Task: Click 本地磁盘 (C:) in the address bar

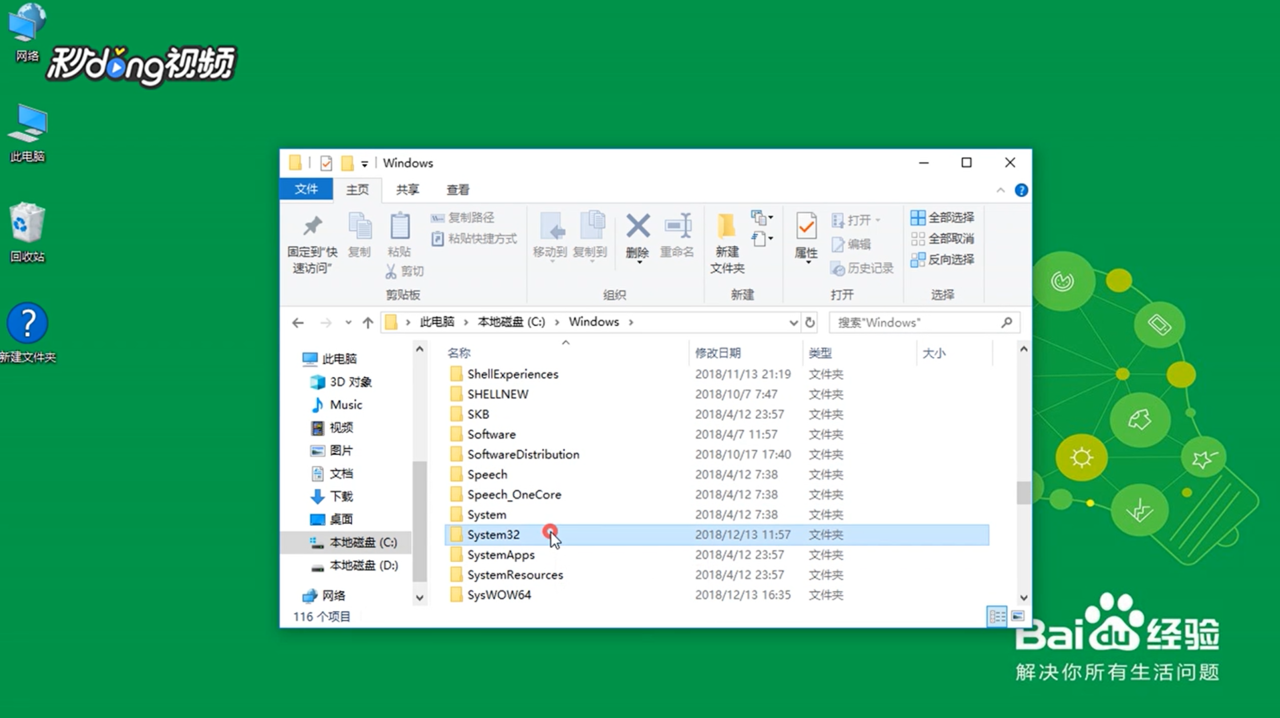Action: [512, 322]
